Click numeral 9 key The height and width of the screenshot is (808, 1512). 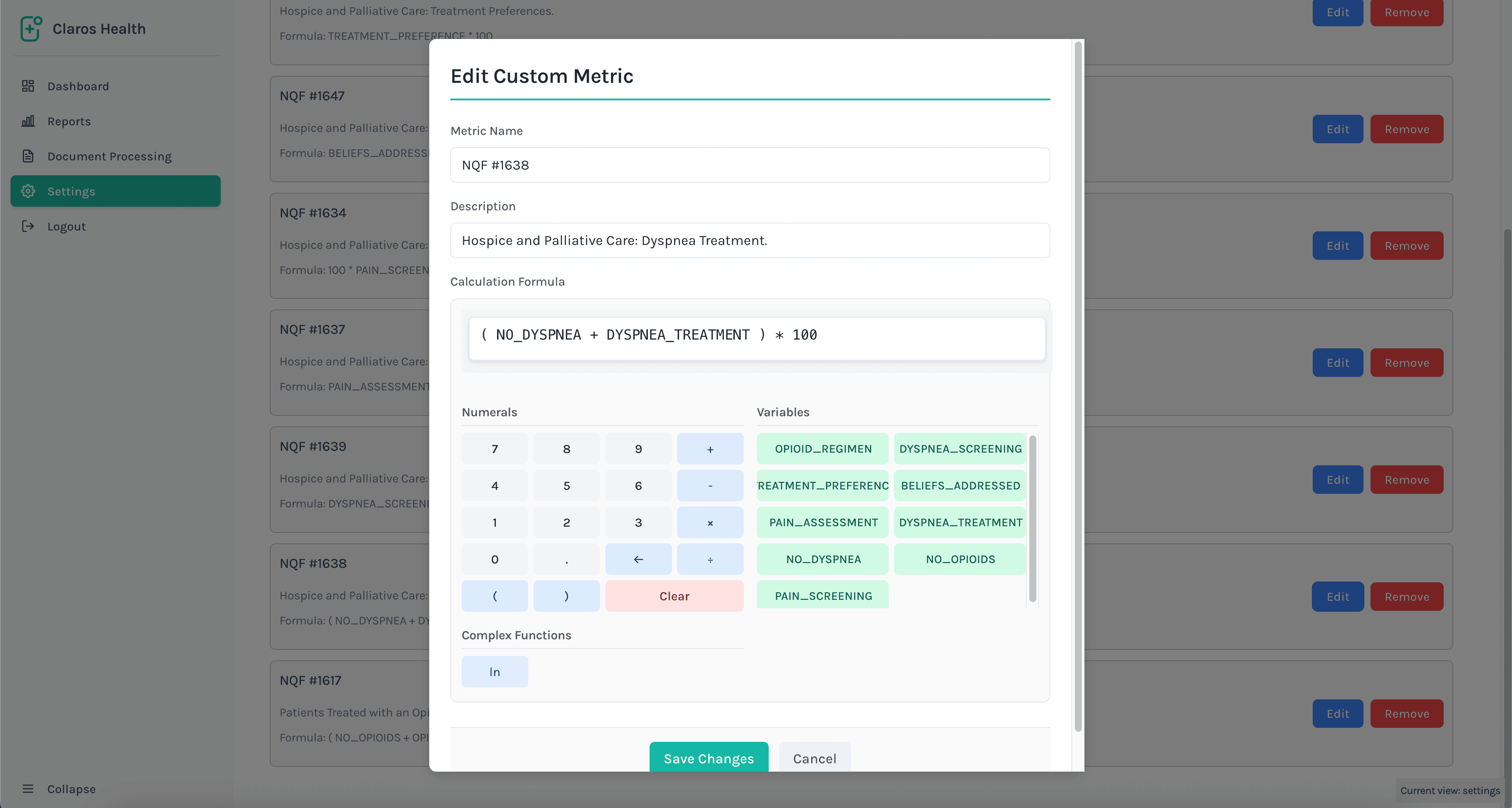click(x=638, y=449)
